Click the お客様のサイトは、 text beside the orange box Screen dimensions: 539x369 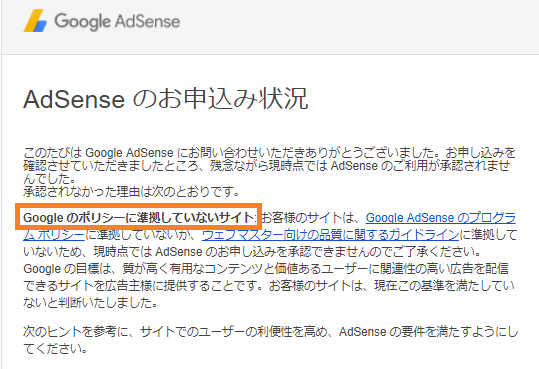[310, 218]
